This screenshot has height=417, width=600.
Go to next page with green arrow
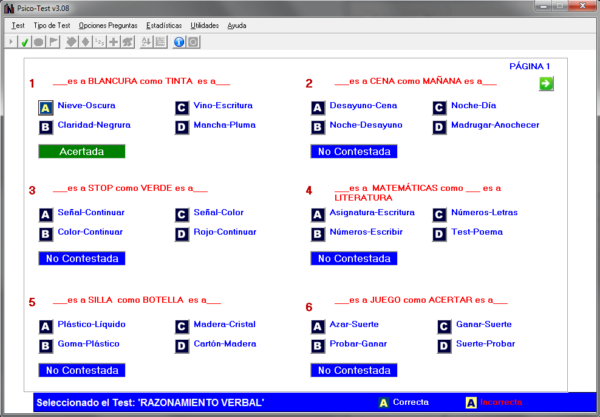point(546,84)
